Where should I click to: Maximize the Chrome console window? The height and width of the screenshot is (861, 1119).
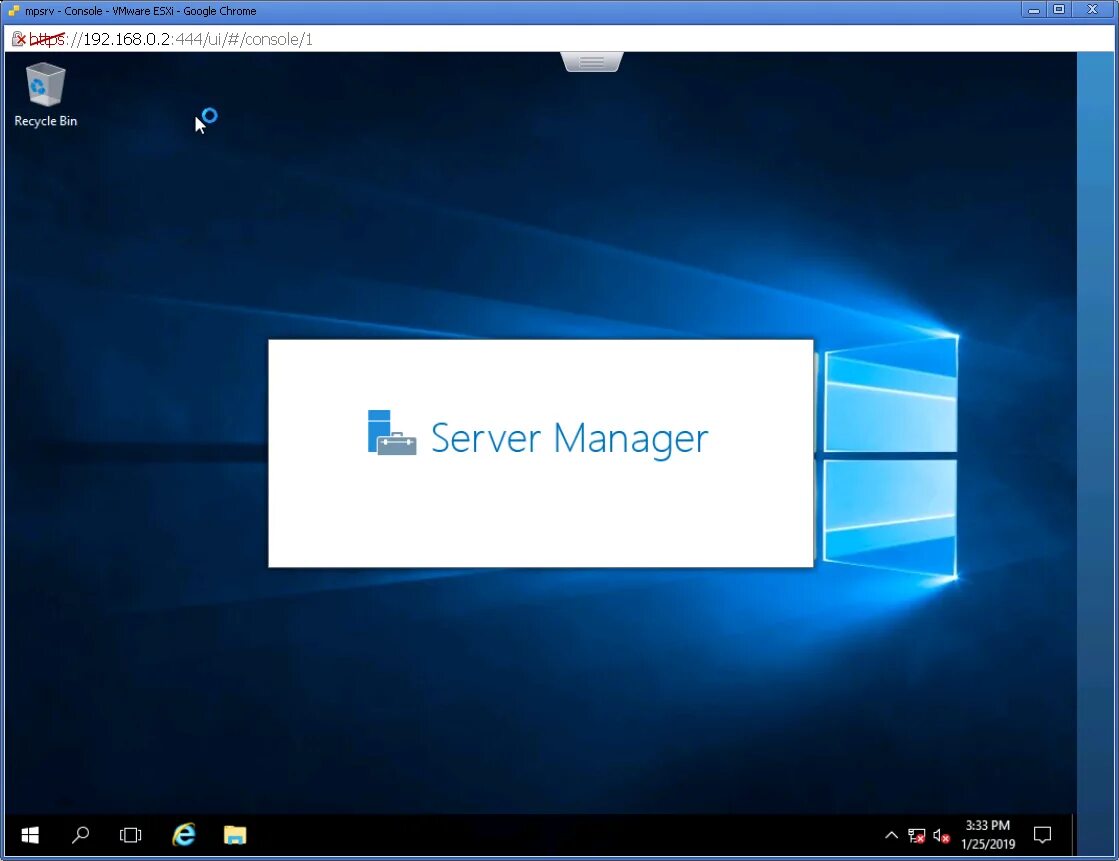1059,10
